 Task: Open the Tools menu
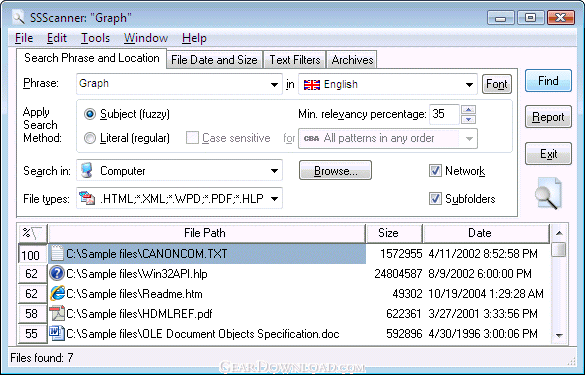[x=96, y=38]
